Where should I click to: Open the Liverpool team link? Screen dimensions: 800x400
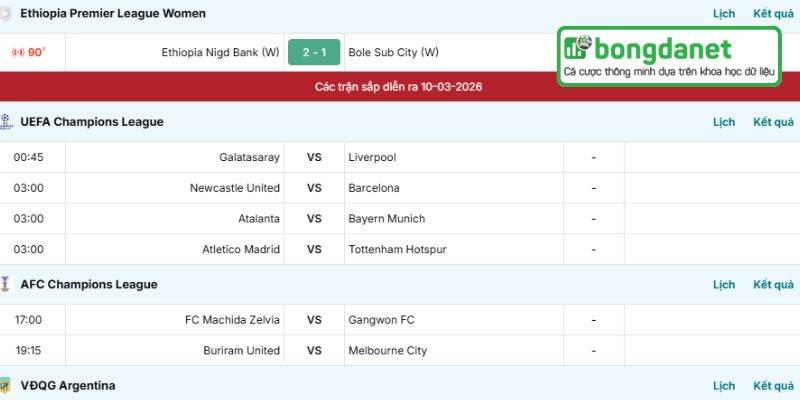click(x=372, y=157)
